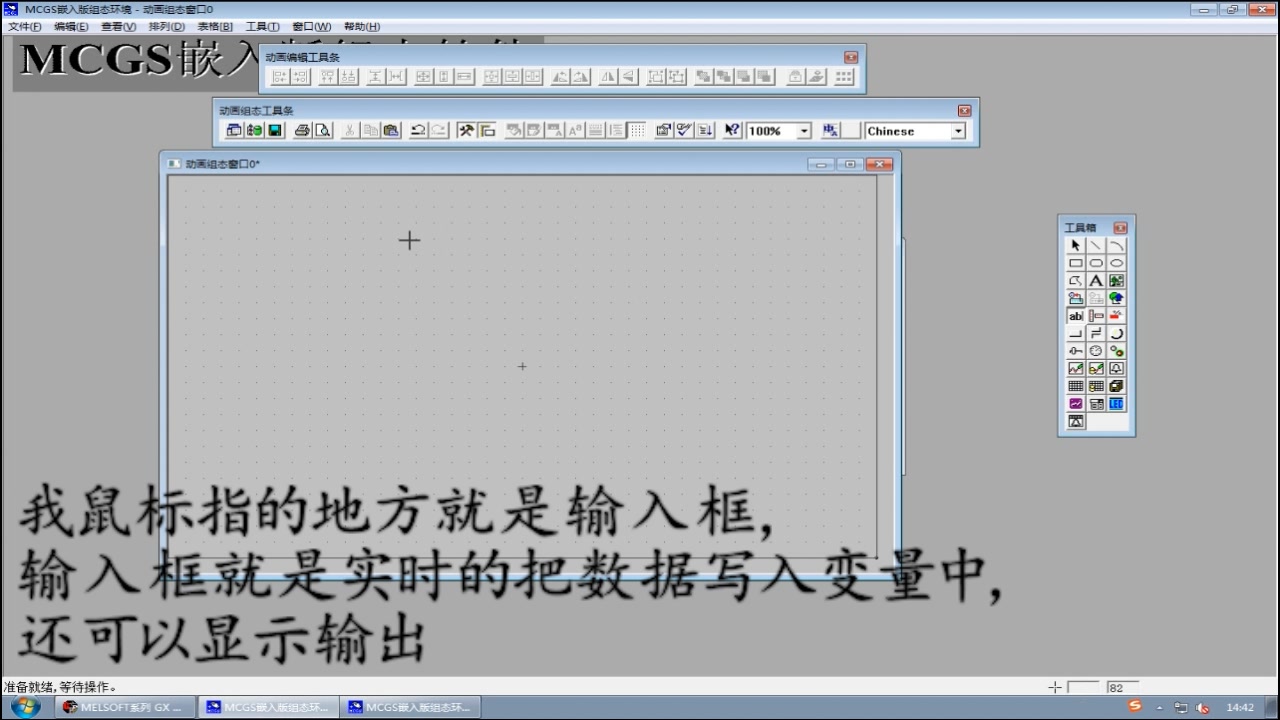
Task: Click the undo arrow icon
Action: (x=418, y=130)
